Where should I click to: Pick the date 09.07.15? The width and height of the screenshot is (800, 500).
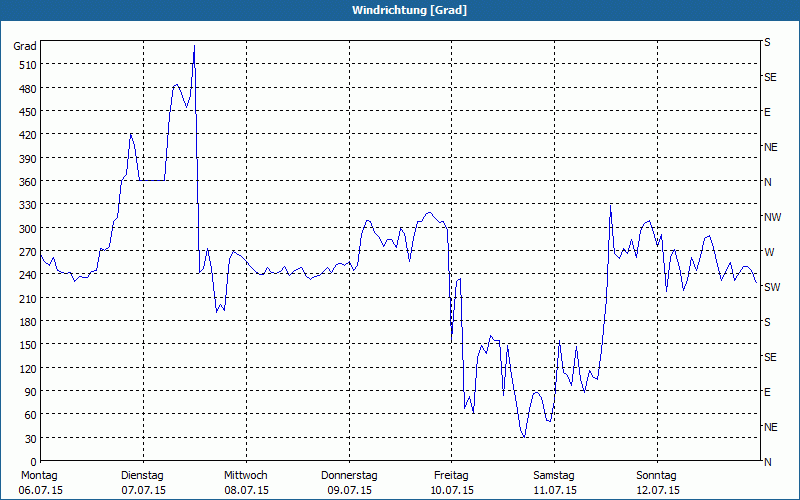(349, 490)
